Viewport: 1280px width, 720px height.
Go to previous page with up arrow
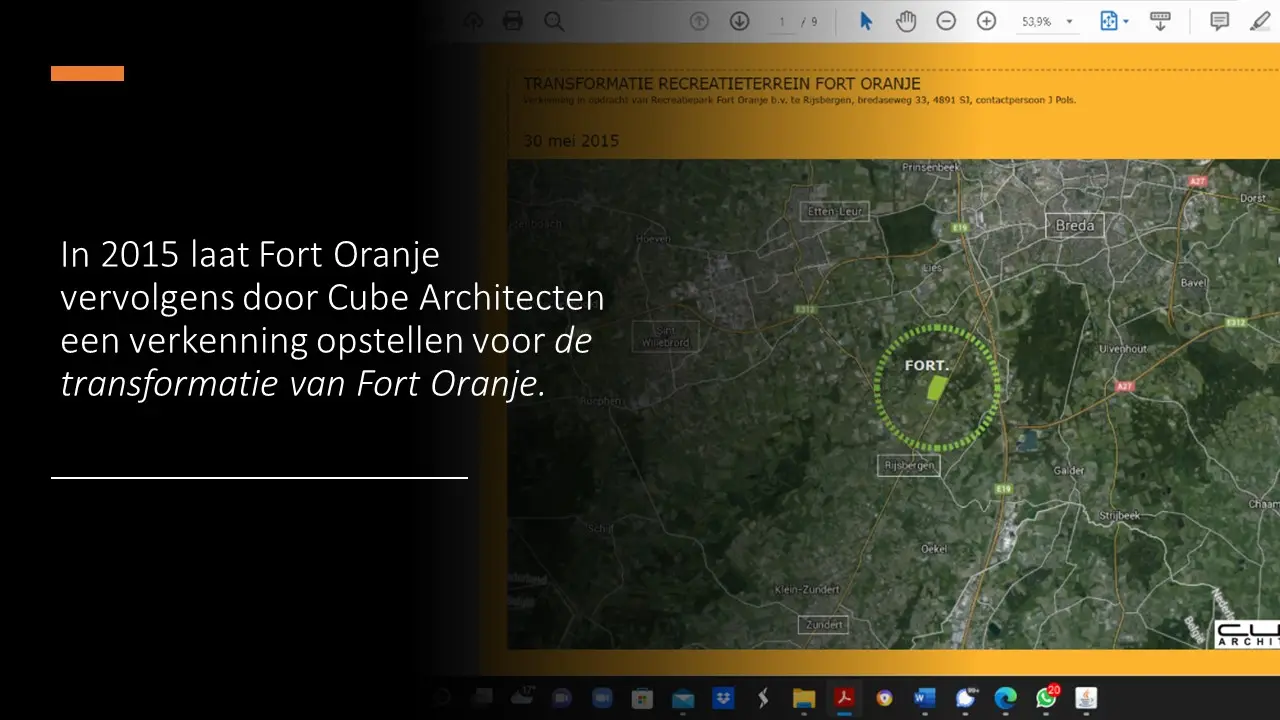[x=700, y=21]
